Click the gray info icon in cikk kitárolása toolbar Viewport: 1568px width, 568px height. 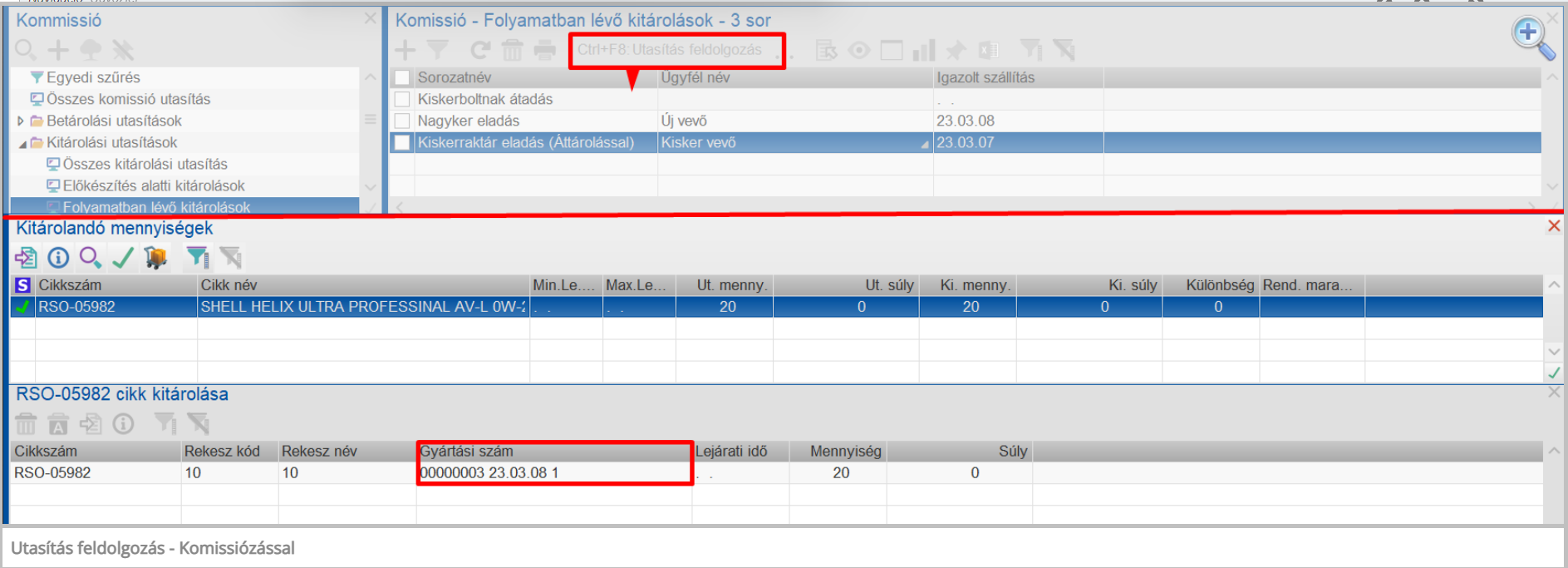123,424
